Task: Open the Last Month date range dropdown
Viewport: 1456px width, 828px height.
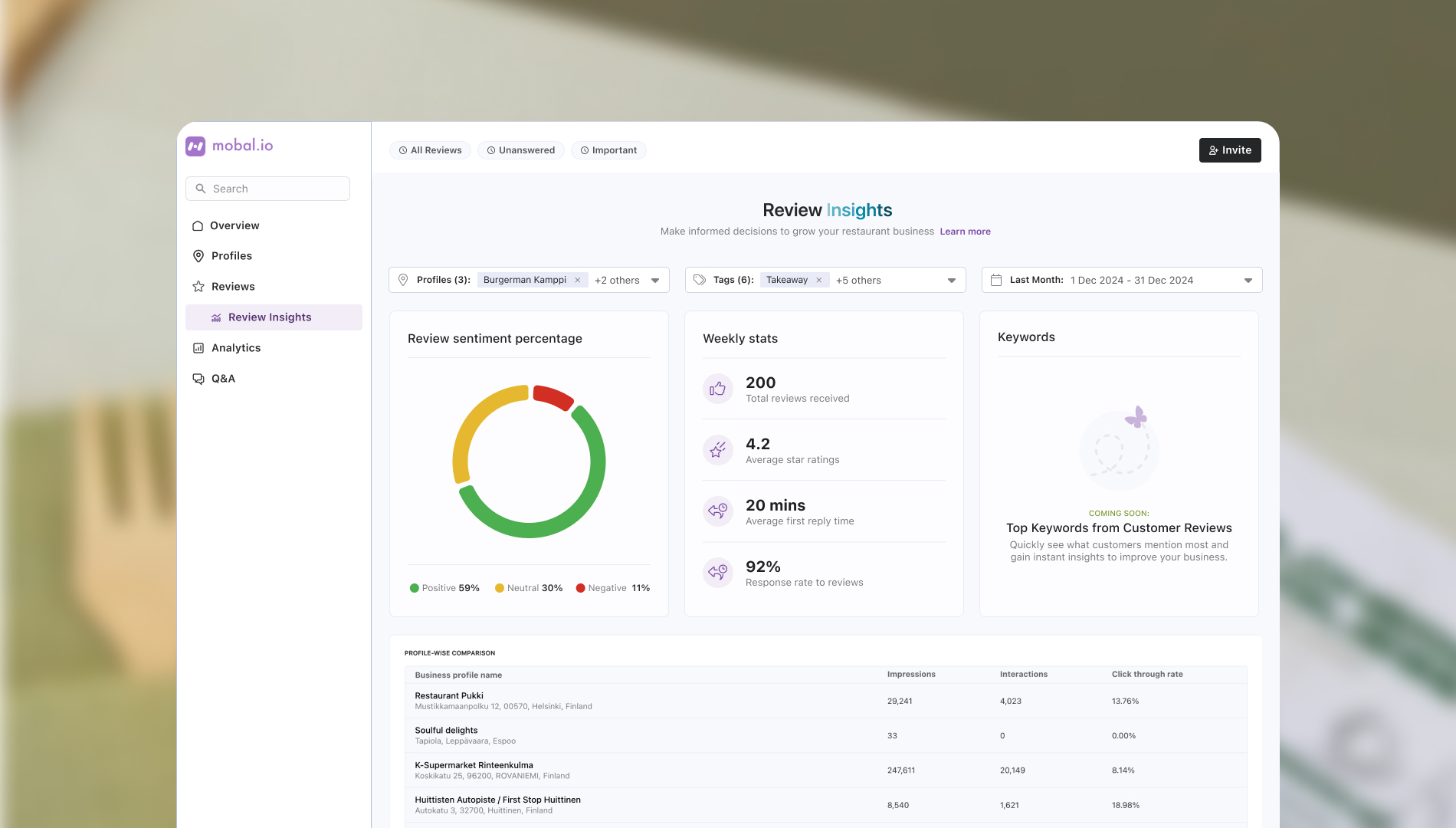Action: tap(1248, 281)
